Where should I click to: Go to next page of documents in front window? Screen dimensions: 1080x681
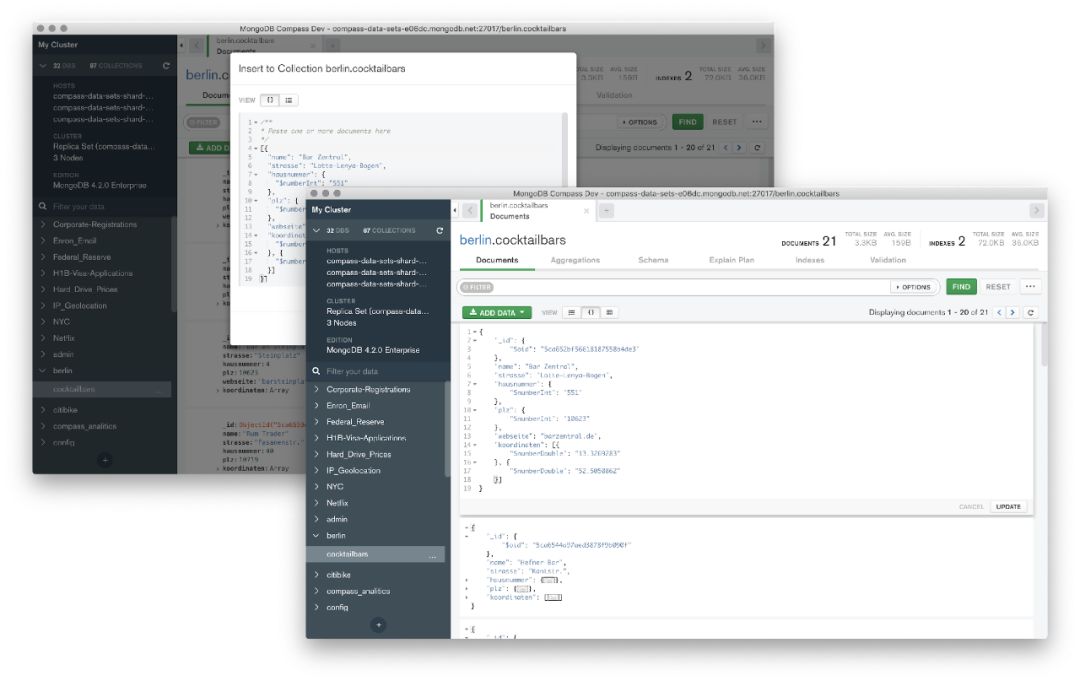[x=1012, y=313]
